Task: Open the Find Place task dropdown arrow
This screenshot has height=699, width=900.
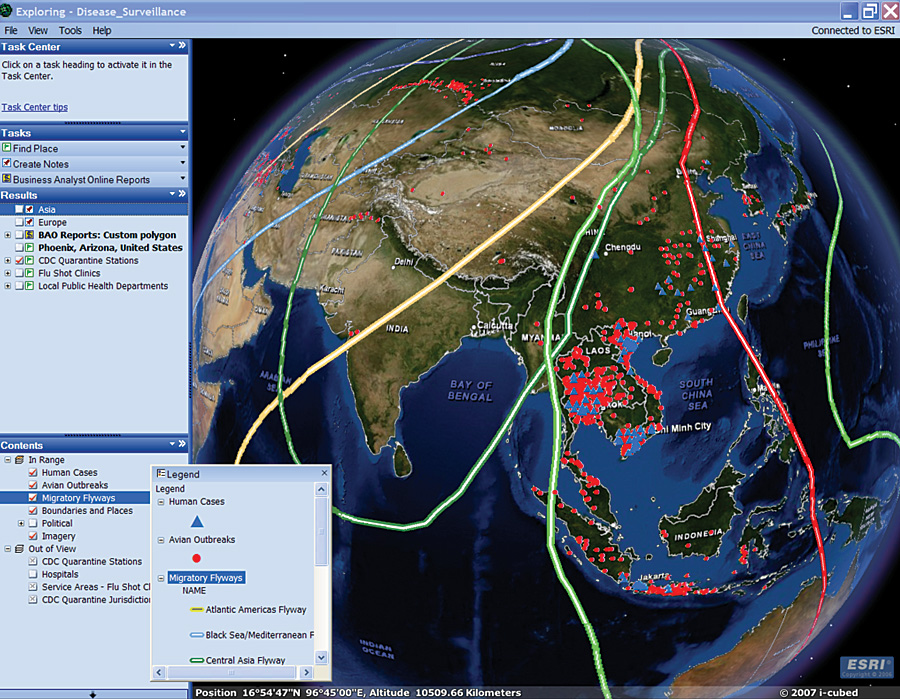Action: point(183,147)
